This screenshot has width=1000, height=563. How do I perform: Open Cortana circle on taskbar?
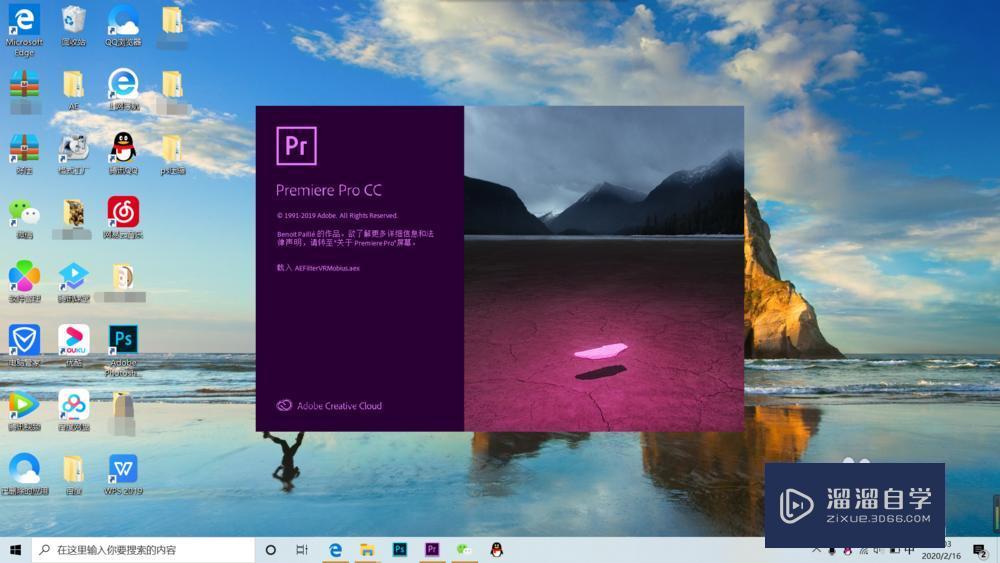pyautogui.click(x=270, y=550)
